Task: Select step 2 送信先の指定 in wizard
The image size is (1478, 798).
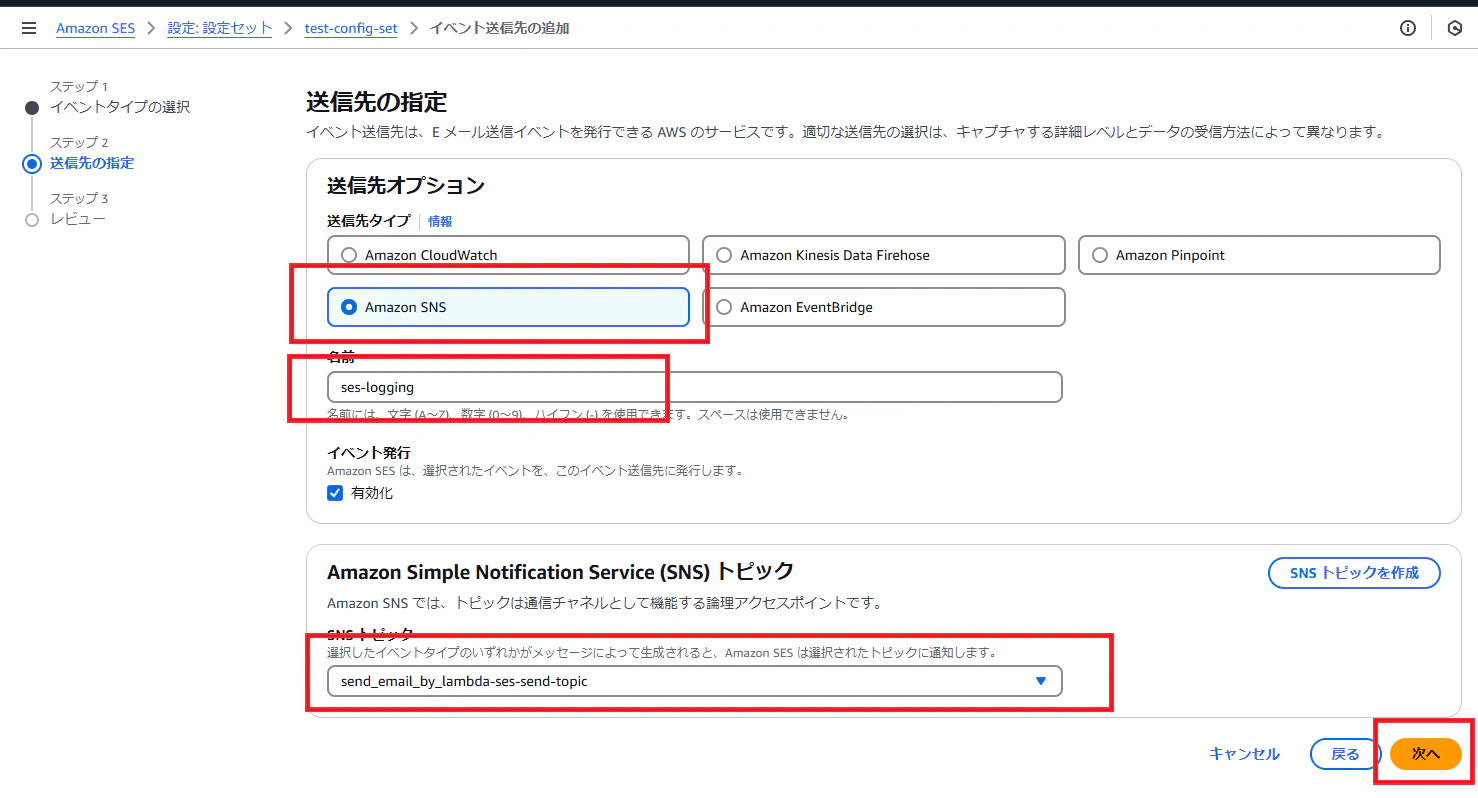Action: coord(92,163)
